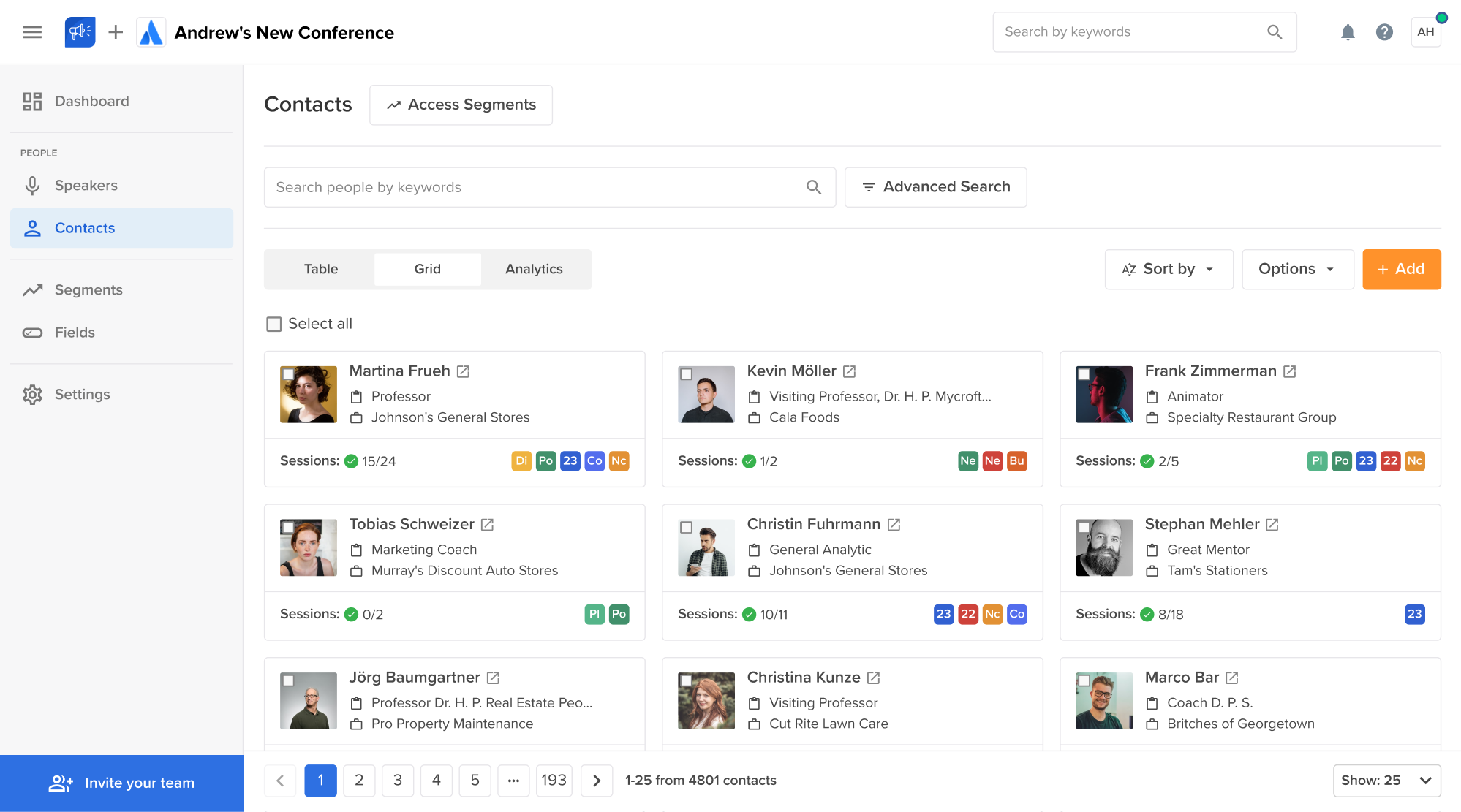Image resolution: width=1461 pixels, height=812 pixels.
Task: Select the Dashboard icon in sidebar
Action: click(x=32, y=101)
